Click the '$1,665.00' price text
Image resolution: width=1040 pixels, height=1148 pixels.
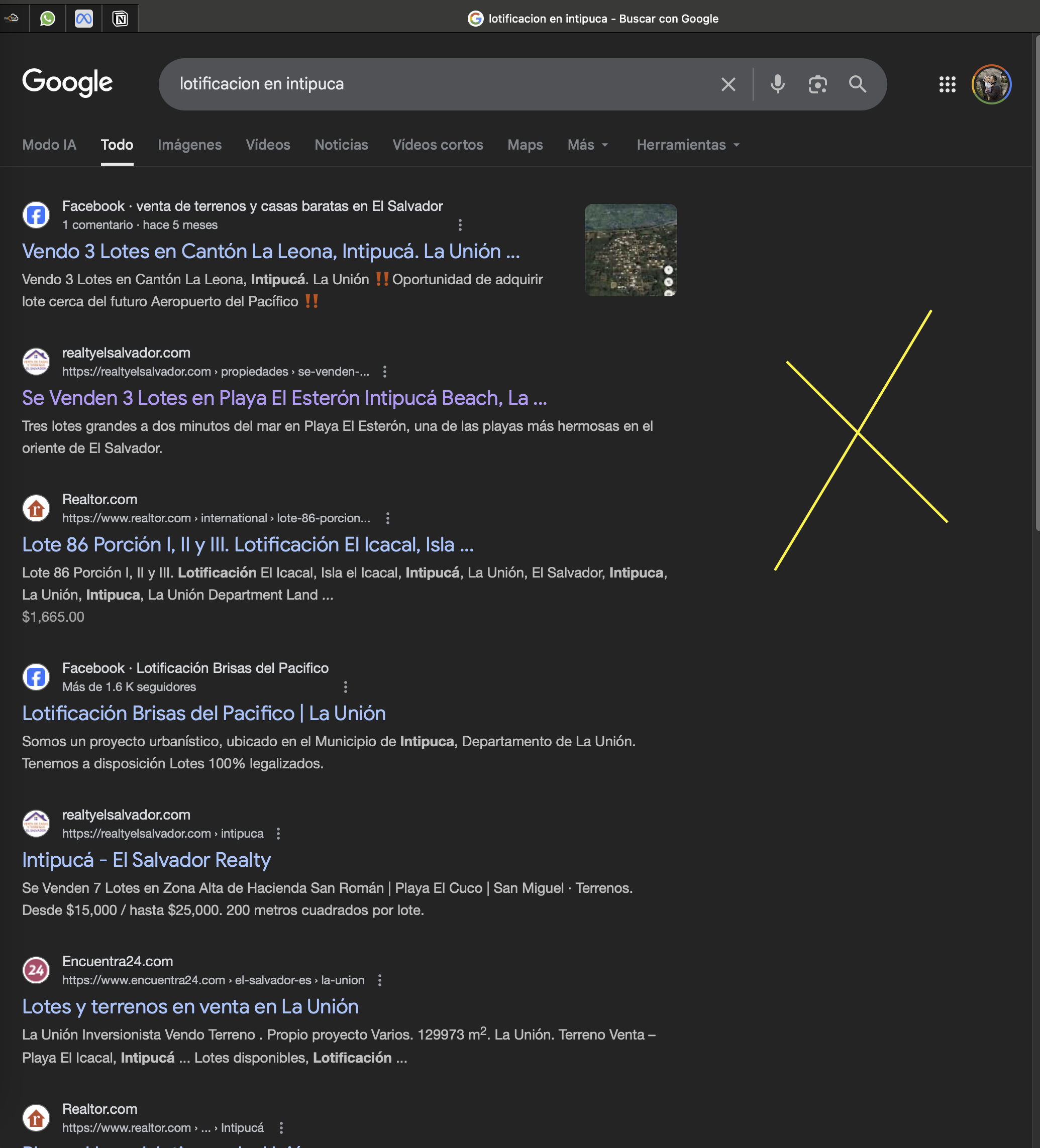[53, 617]
